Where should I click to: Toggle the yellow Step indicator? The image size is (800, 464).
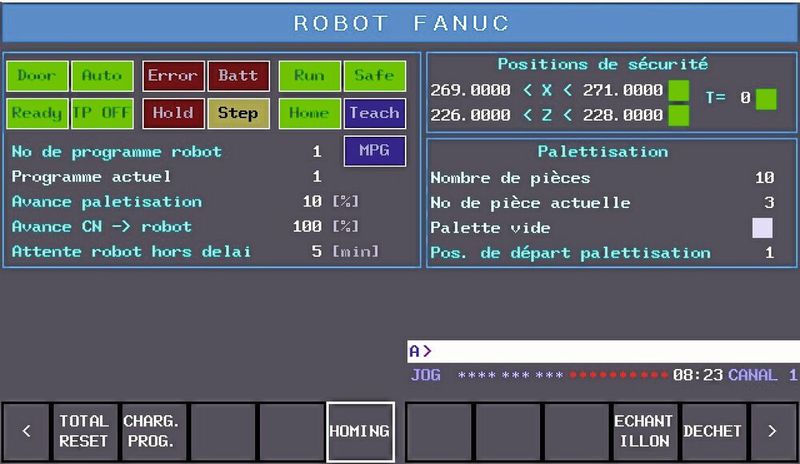coord(238,113)
